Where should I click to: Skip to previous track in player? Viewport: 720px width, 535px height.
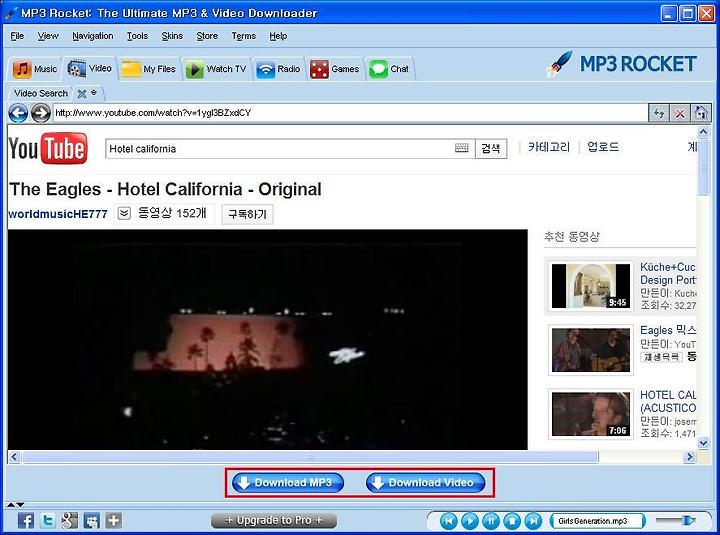coord(449,521)
